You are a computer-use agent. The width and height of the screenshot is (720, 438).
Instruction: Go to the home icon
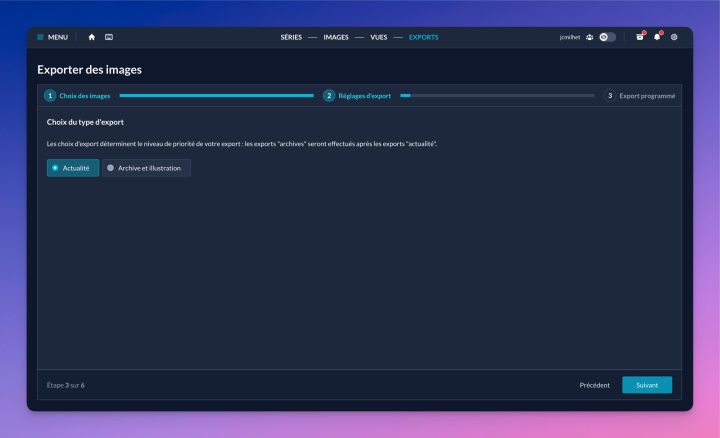[92, 37]
